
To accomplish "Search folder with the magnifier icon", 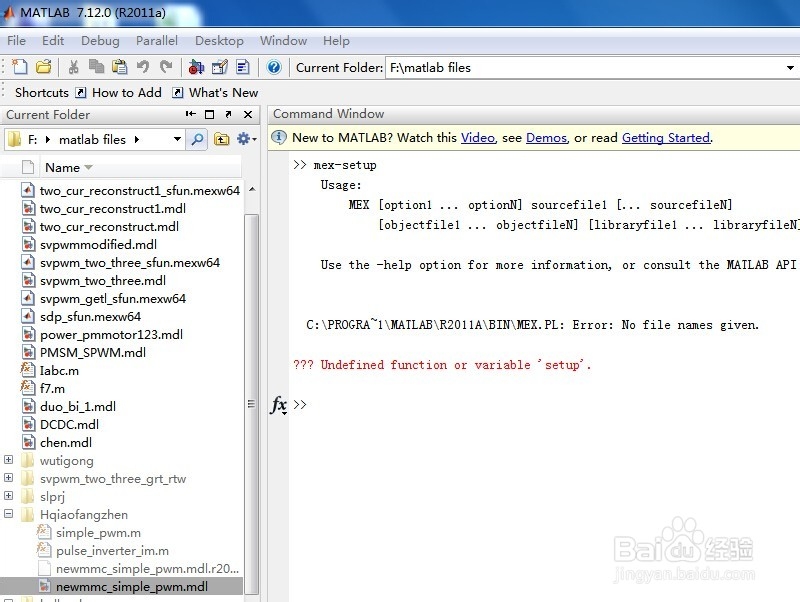I will pyautogui.click(x=197, y=139).
